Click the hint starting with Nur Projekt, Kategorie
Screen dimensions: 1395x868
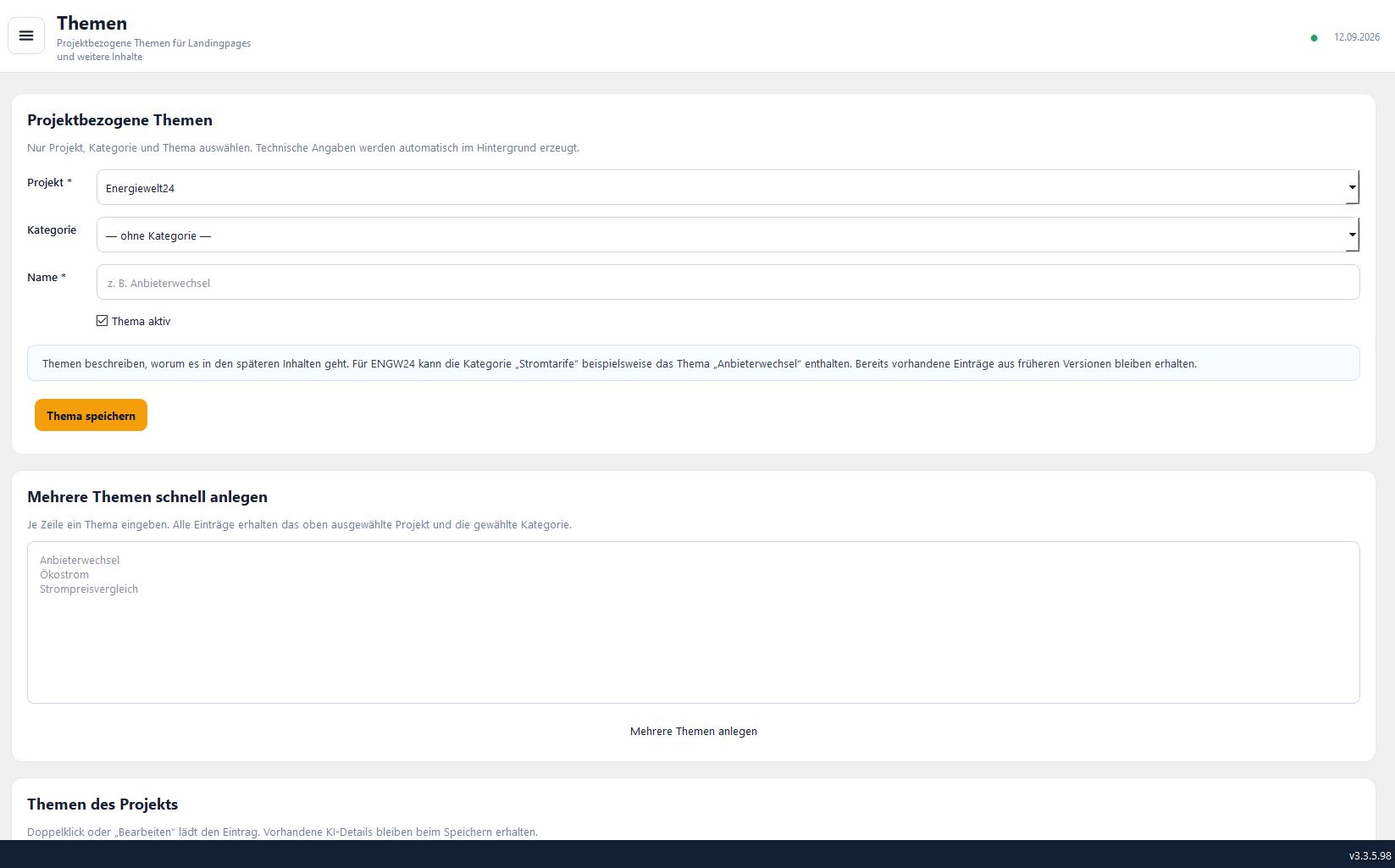click(303, 147)
